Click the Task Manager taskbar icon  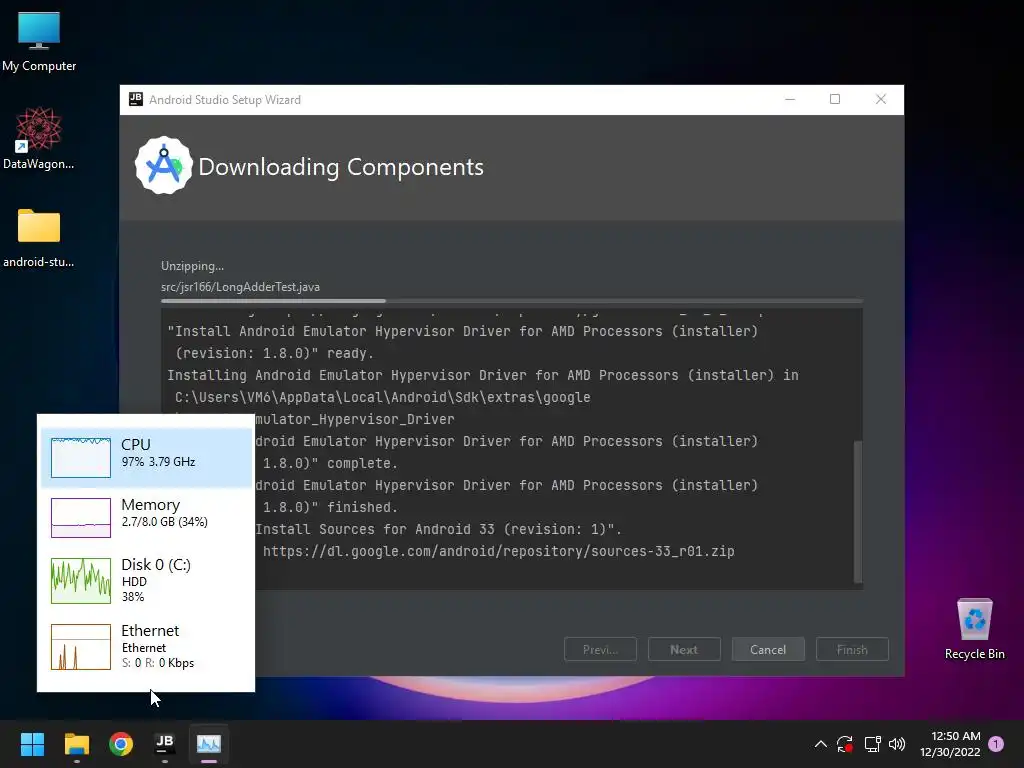209,744
